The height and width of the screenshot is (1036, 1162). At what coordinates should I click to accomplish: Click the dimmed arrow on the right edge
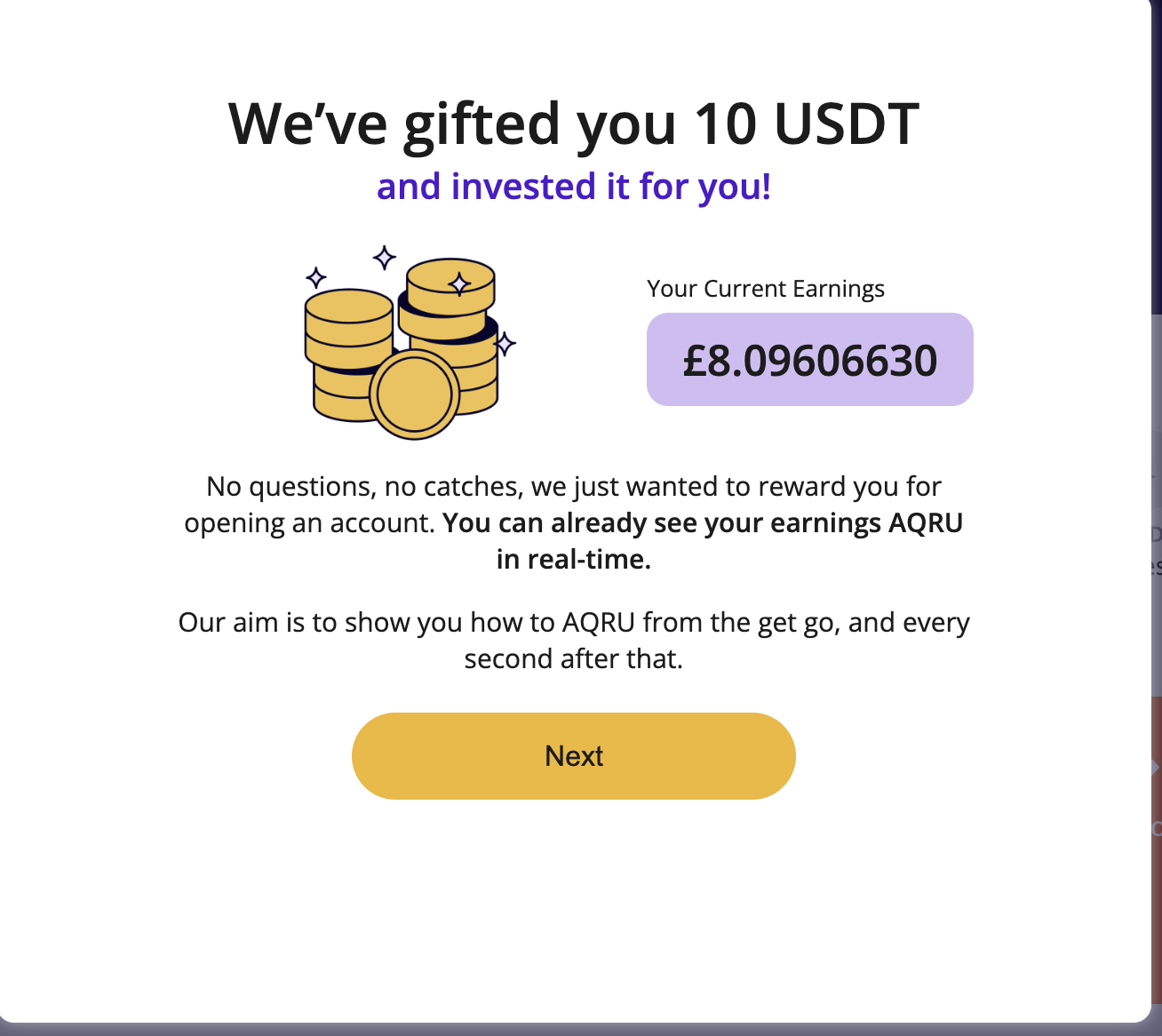coord(1156,766)
